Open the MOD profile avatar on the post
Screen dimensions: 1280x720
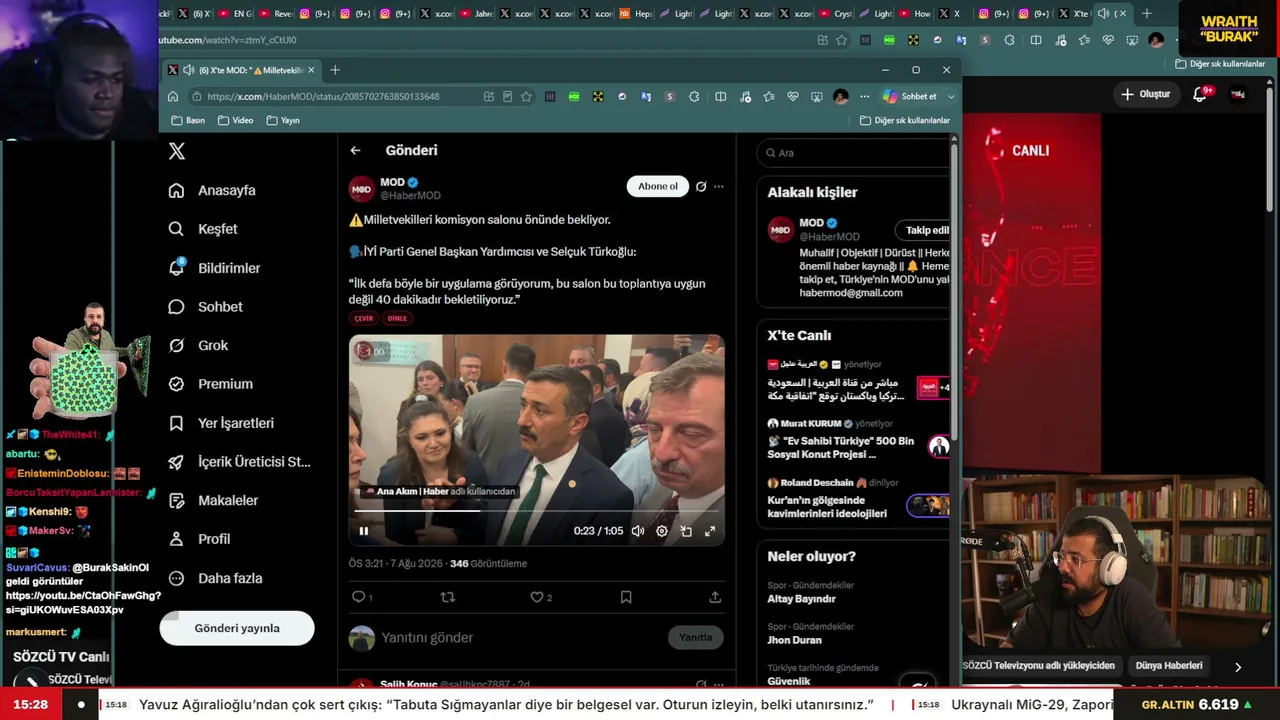click(362, 189)
